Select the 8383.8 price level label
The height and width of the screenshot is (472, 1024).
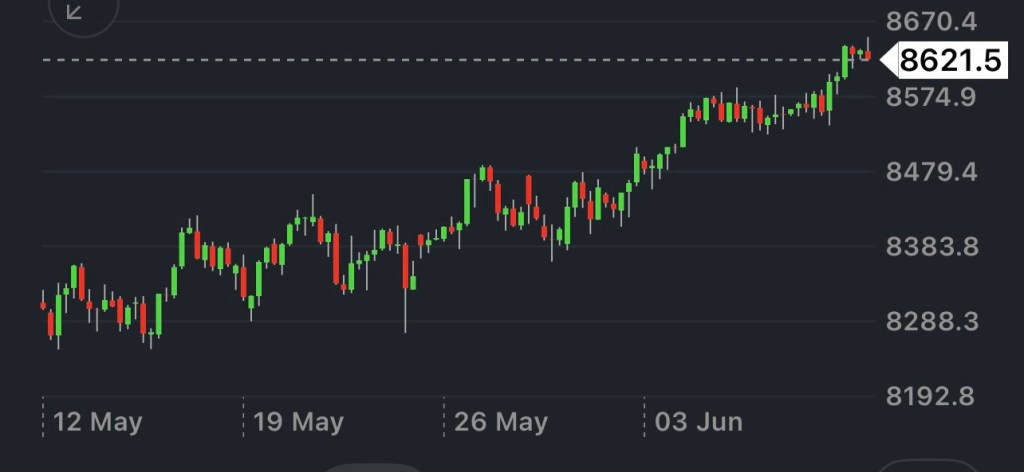(x=931, y=247)
